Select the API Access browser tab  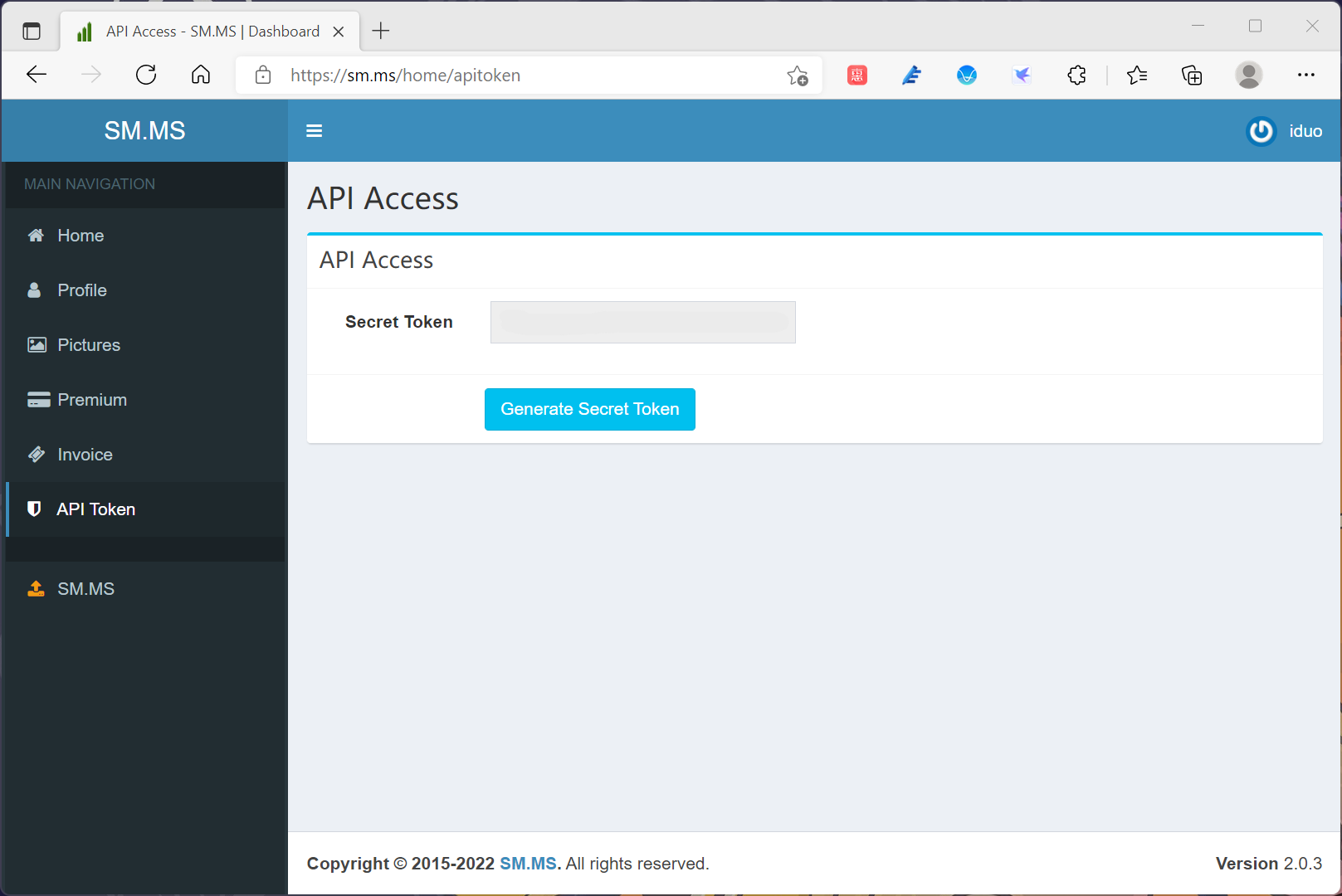pyautogui.click(x=211, y=32)
